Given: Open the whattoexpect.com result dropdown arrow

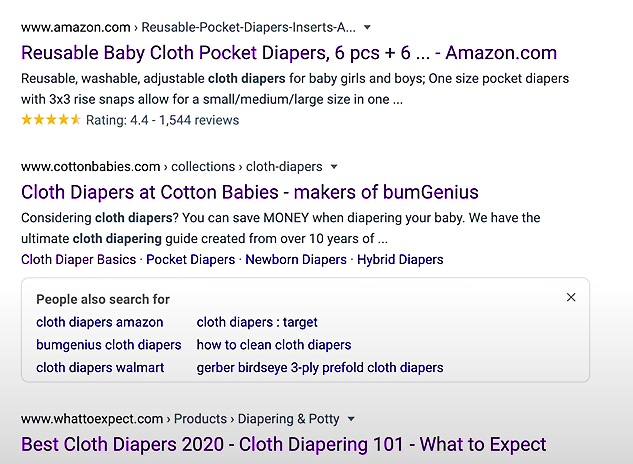Looking at the screenshot, I should coord(351,419).
